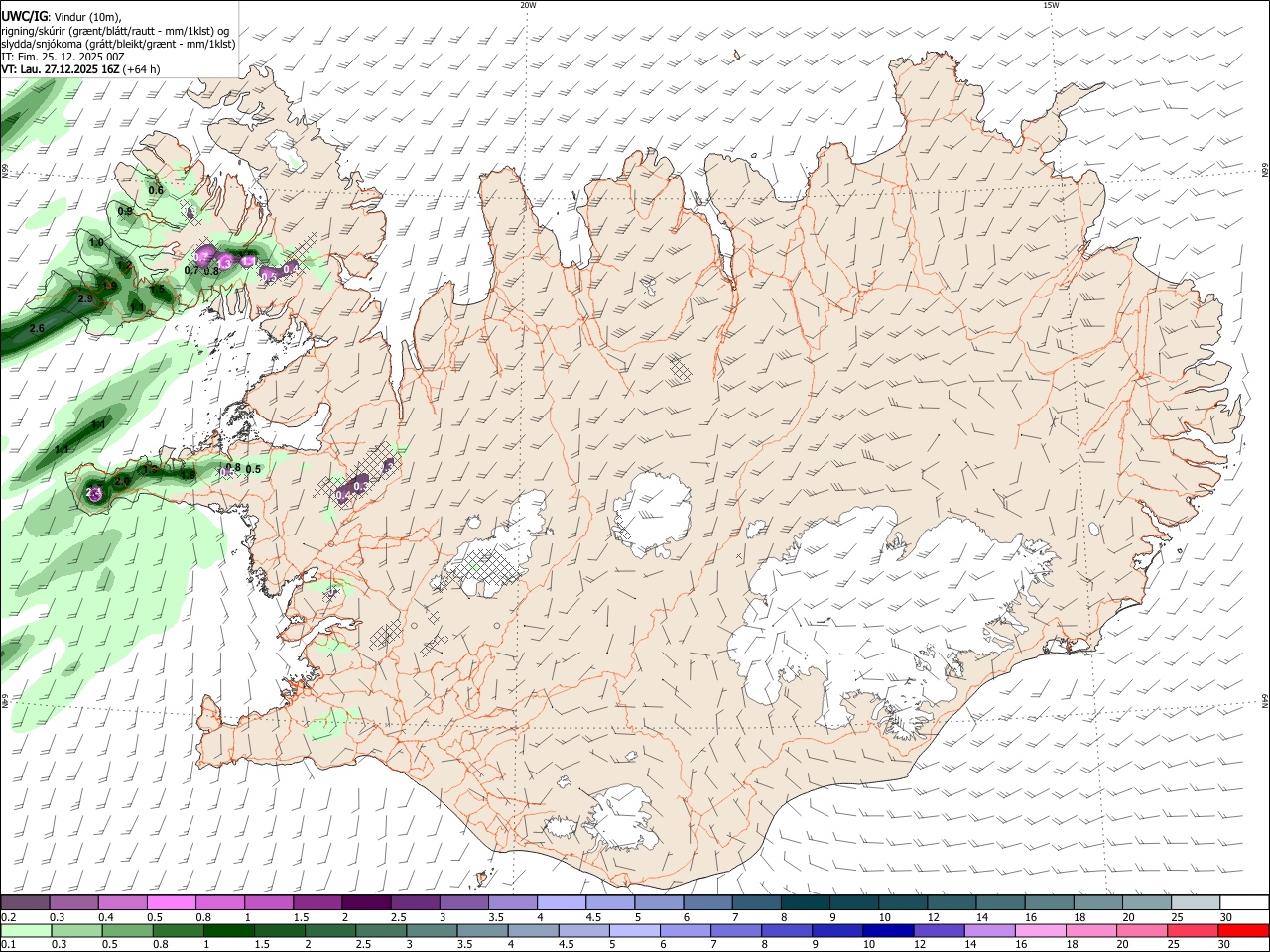Select snow legend swatch between 0.4 and 0.5

[122, 903]
